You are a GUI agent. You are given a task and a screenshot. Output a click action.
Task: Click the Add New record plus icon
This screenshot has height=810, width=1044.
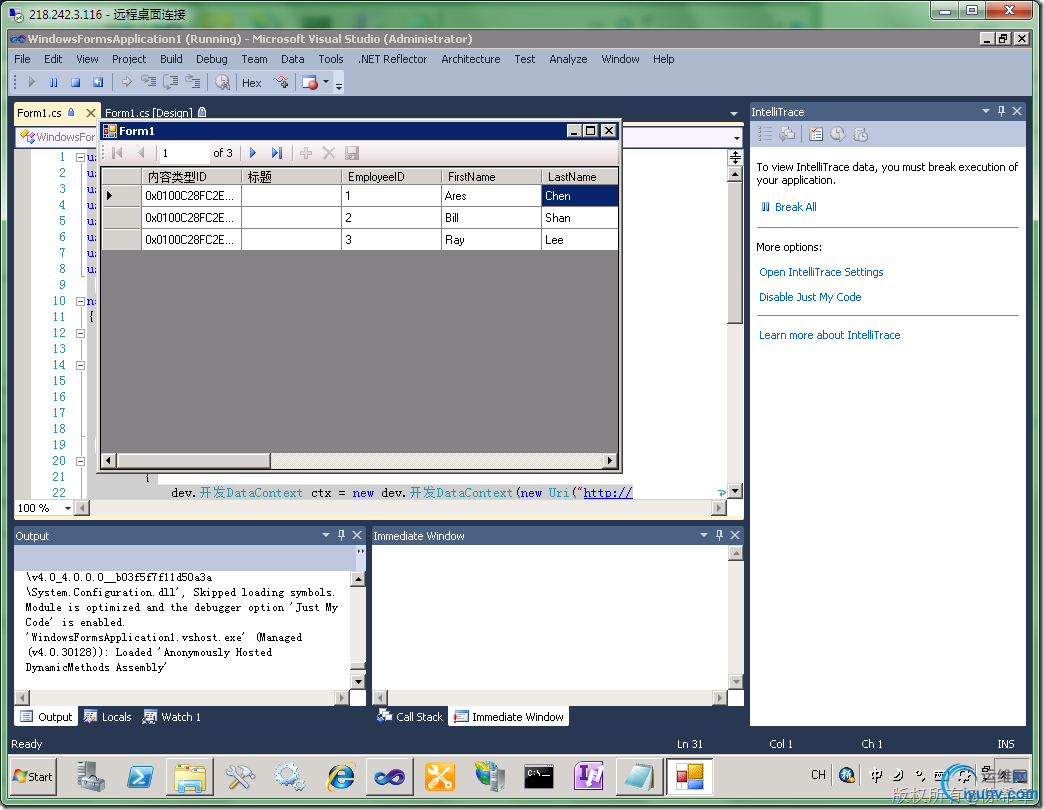(x=306, y=153)
